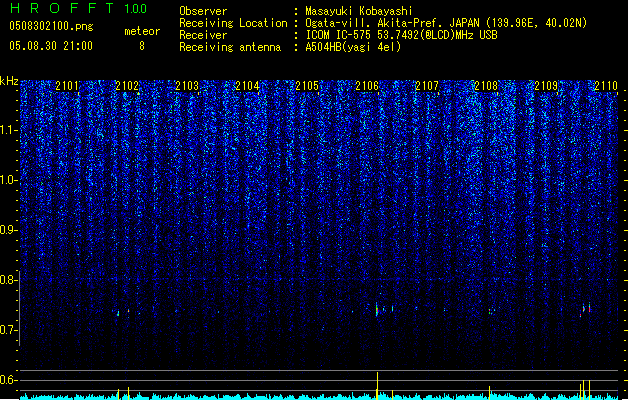629x400 pixels.
Task: Click the 2106 time marker
Action: coord(367,86)
